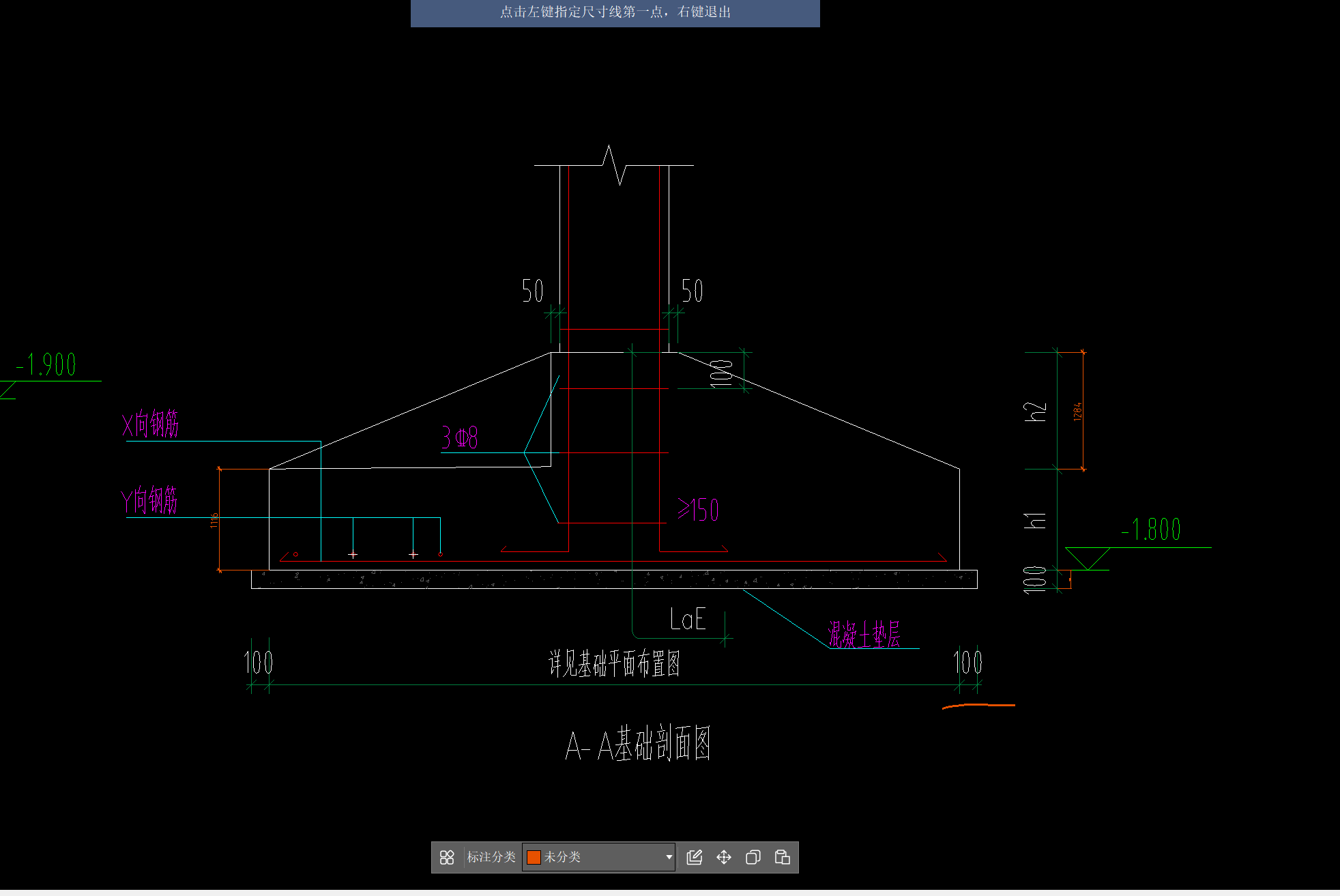The height and width of the screenshot is (896, 1340).
Task: Click the h2 dimension label
Action: (1035, 411)
